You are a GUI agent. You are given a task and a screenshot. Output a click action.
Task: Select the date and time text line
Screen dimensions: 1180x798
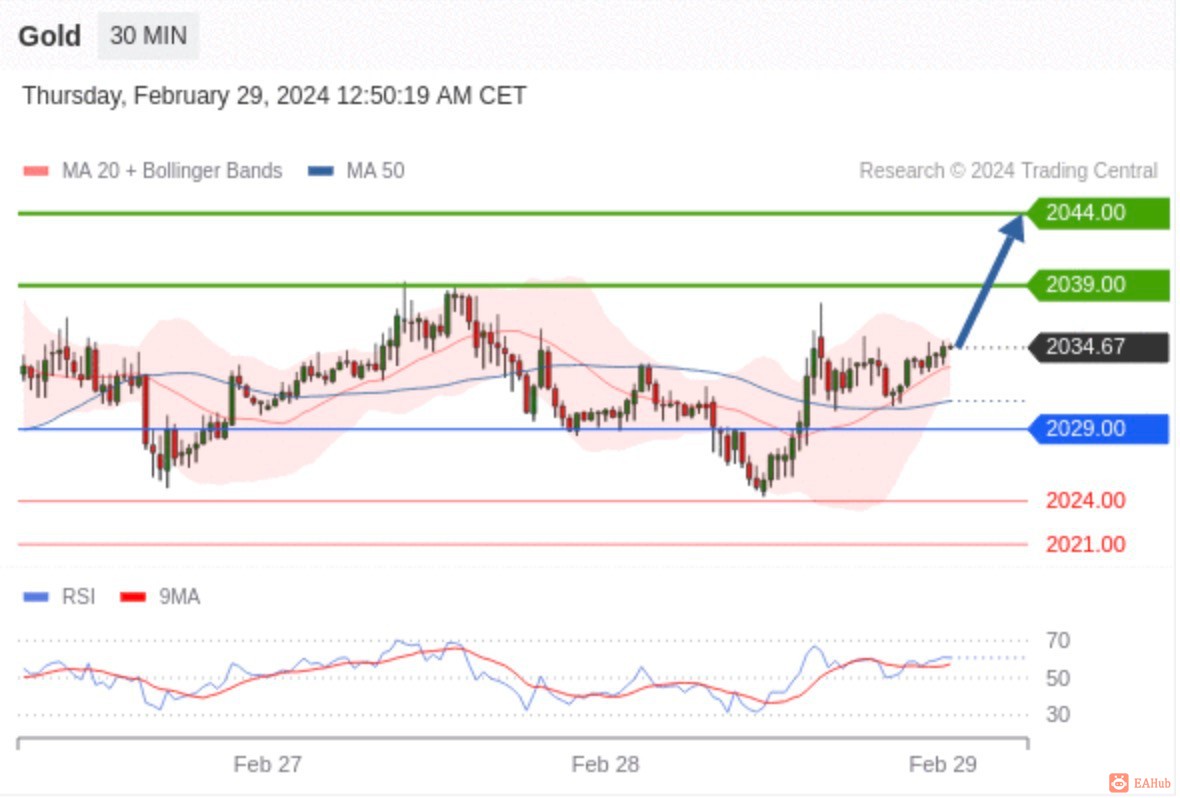(x=274, y=96)
